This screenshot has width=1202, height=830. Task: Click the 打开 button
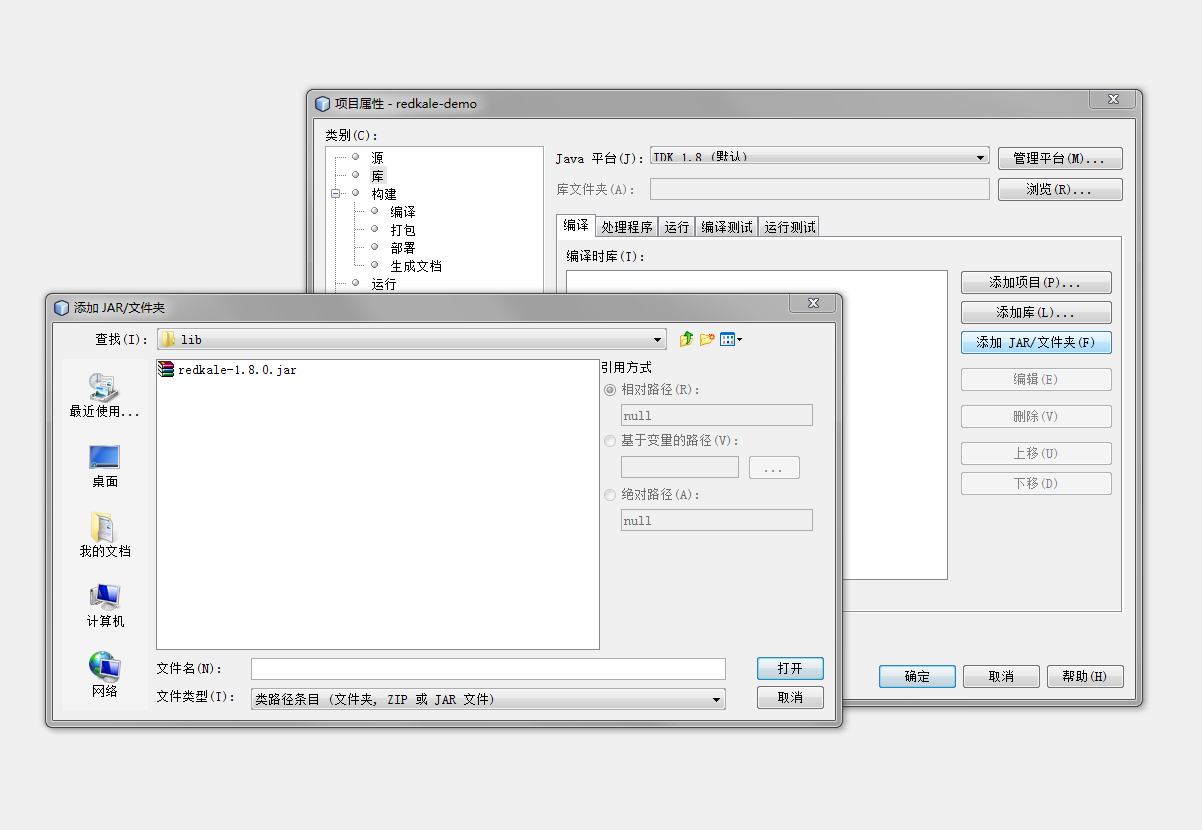(790, 668)
